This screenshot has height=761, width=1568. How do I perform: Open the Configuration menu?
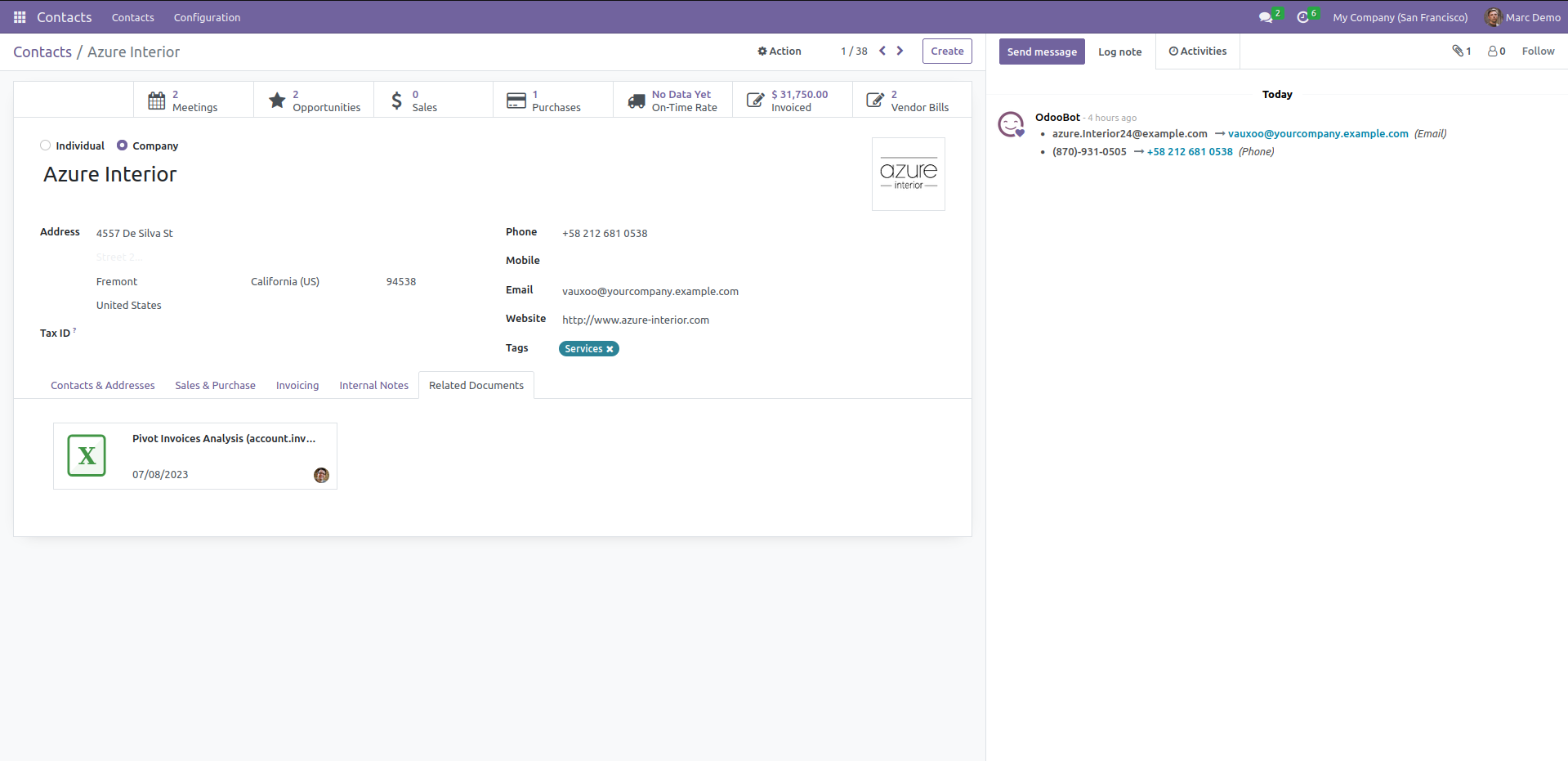[x=207, y=17]
